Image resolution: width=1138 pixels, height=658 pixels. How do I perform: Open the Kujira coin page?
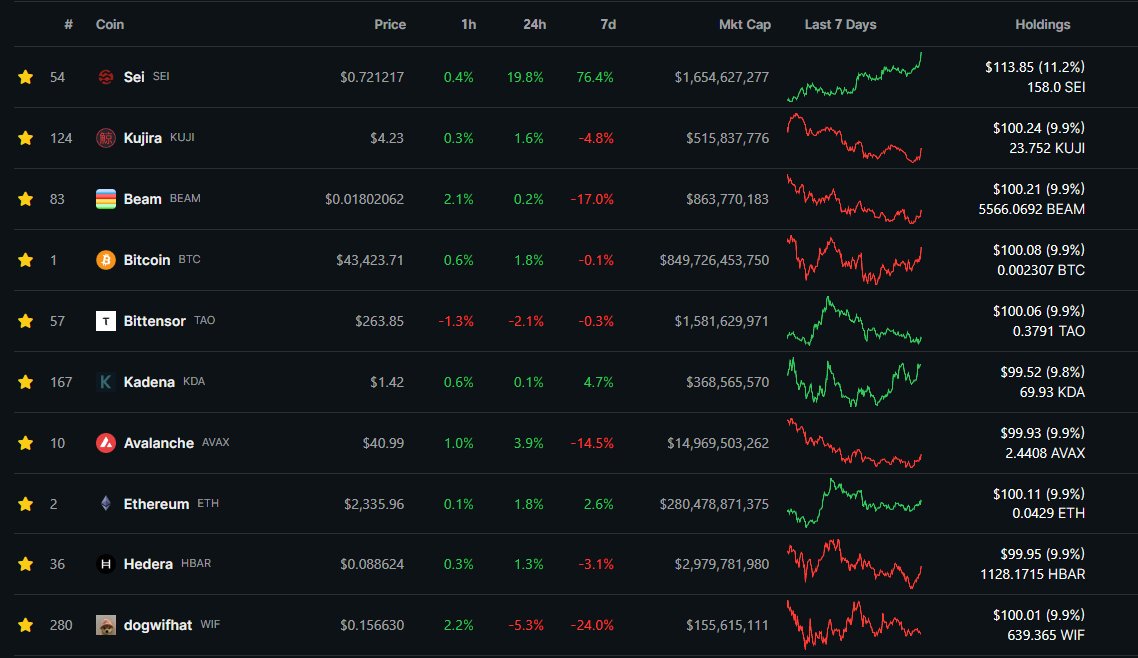click(142, 138)
